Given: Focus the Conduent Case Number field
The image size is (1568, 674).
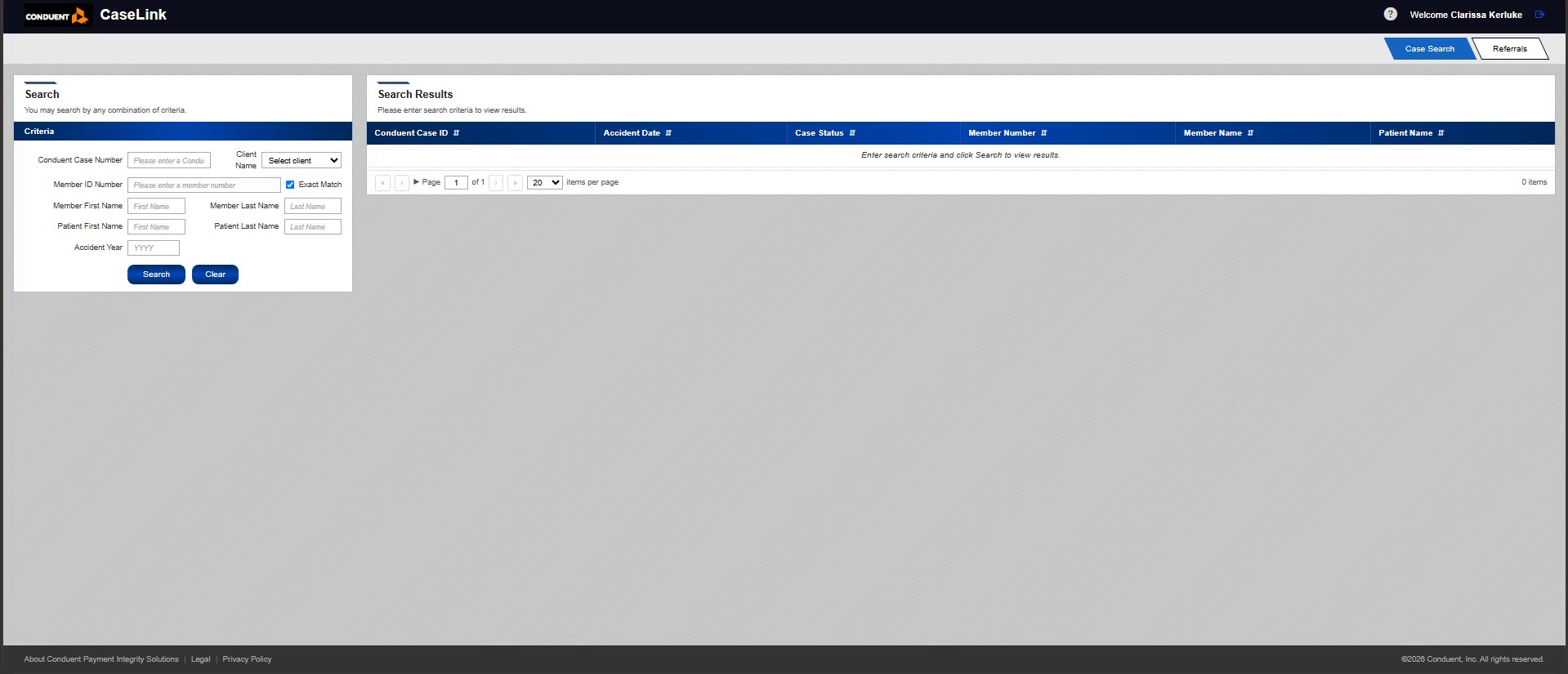Looking at the screenshot, I should click(x=169, y=160).
